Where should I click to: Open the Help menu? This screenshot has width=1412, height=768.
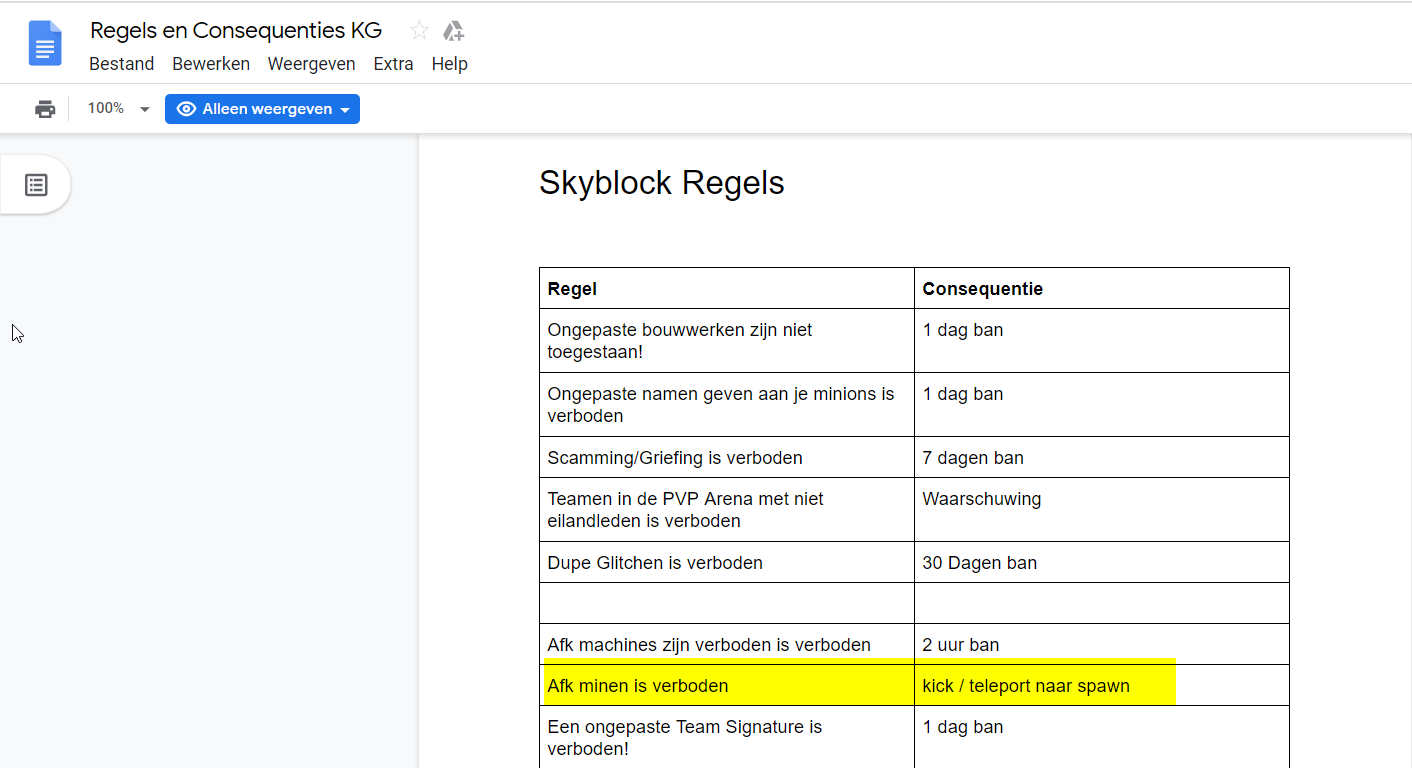[449, 64]
